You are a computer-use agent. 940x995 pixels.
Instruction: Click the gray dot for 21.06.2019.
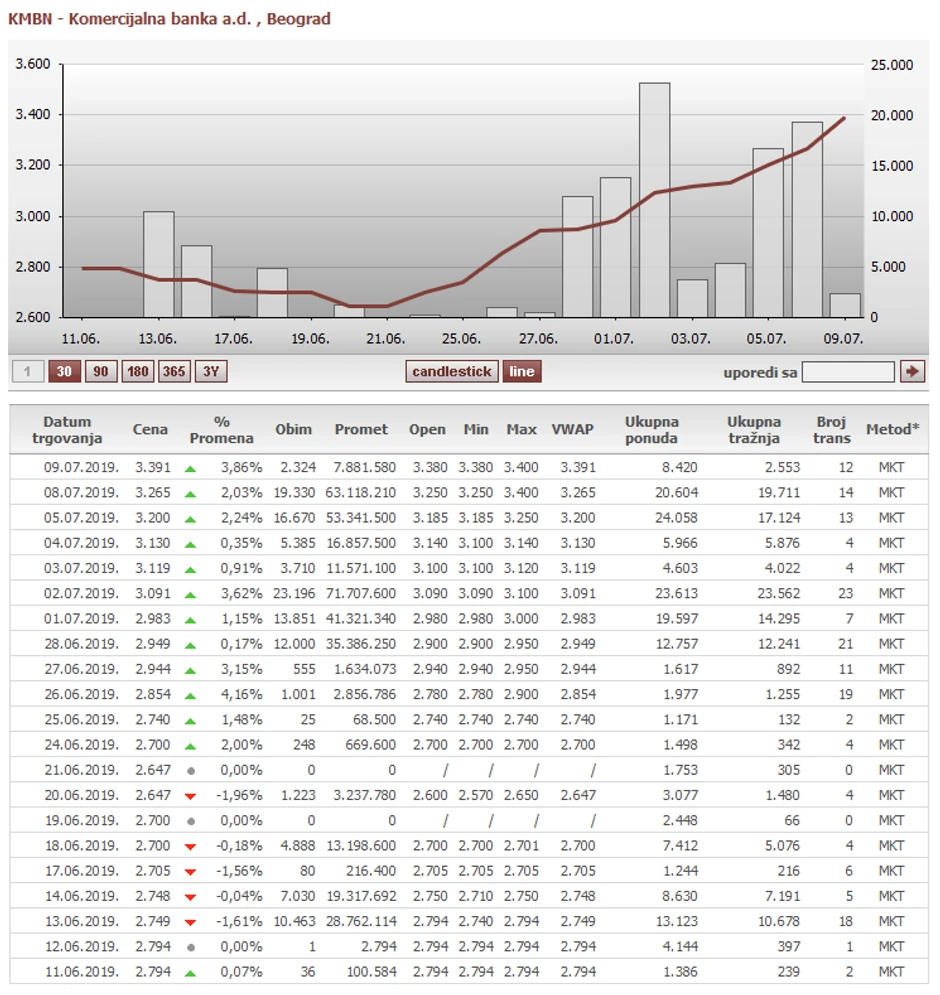[x=191, y=771]
